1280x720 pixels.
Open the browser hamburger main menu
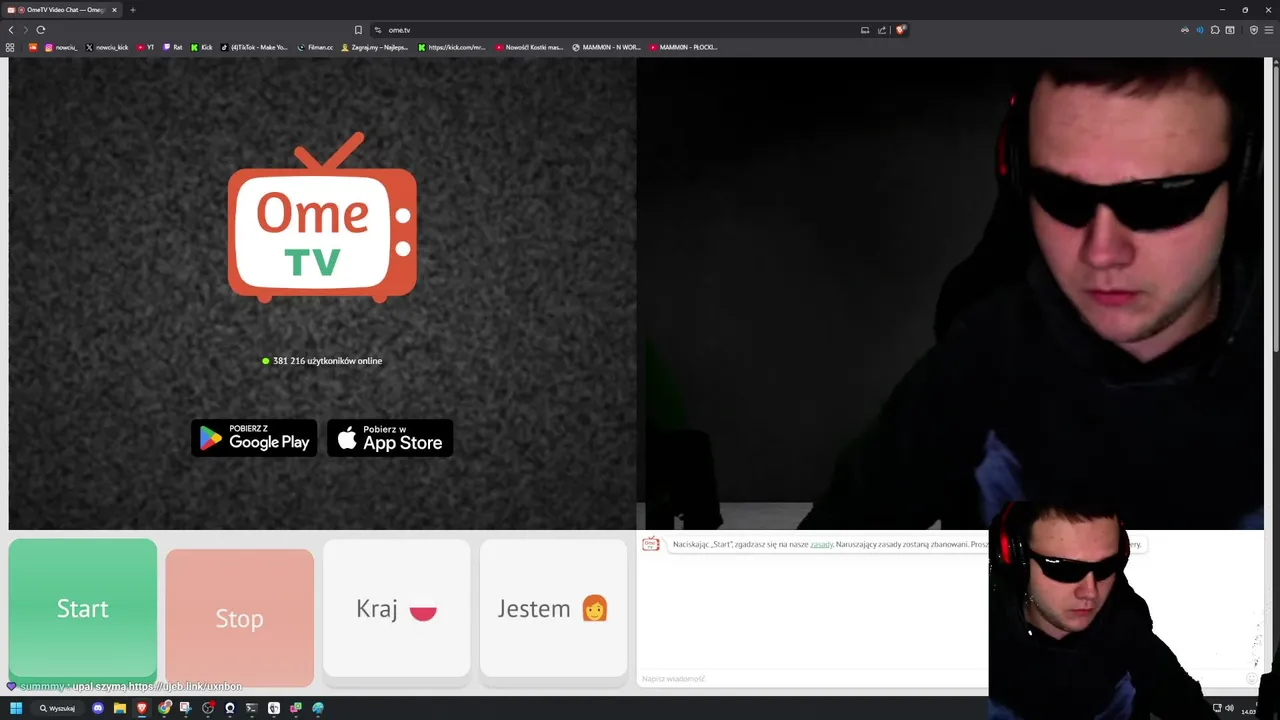point(1269,30)
